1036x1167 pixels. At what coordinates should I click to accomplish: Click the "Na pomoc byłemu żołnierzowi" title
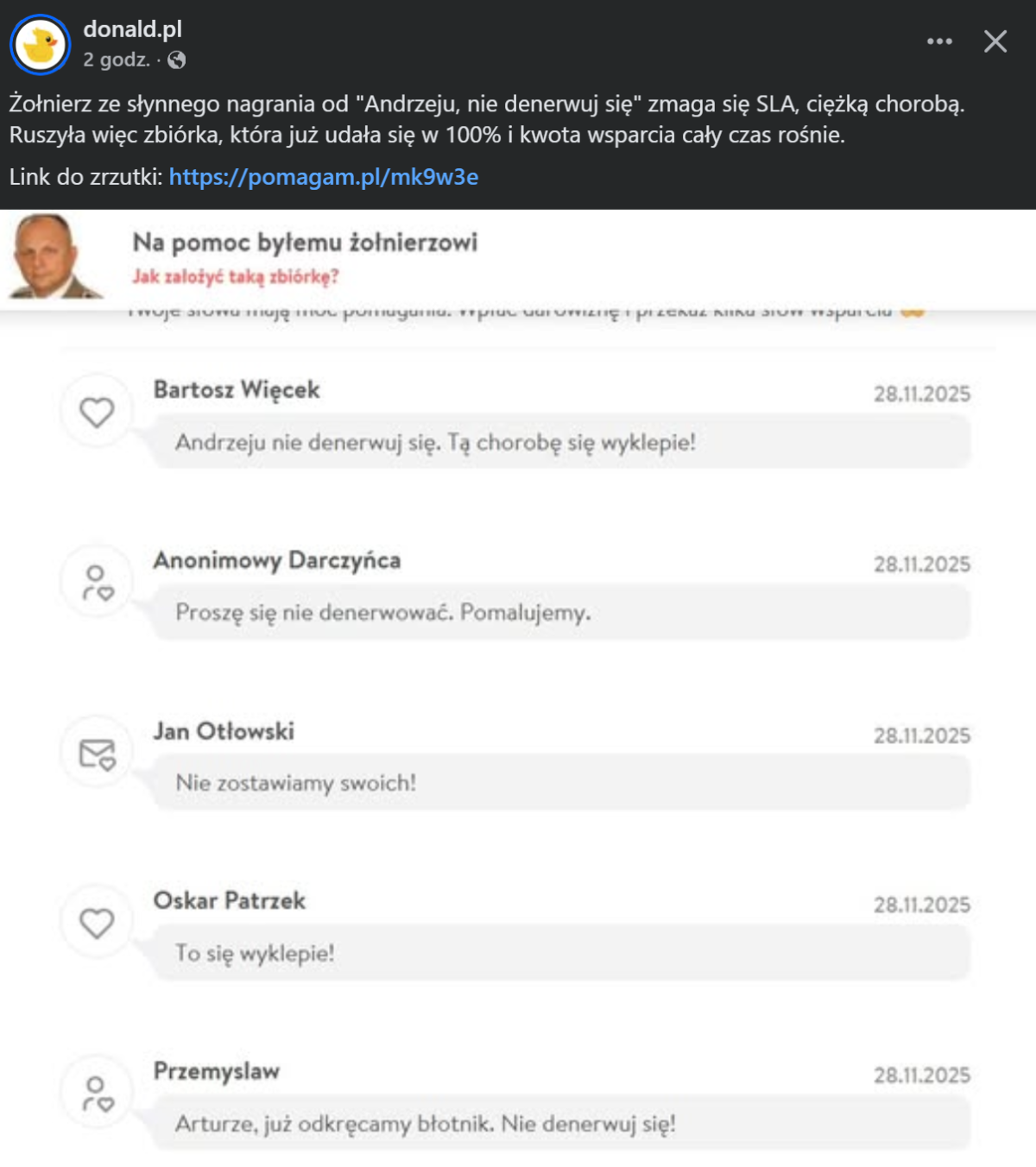click(305, 243)
